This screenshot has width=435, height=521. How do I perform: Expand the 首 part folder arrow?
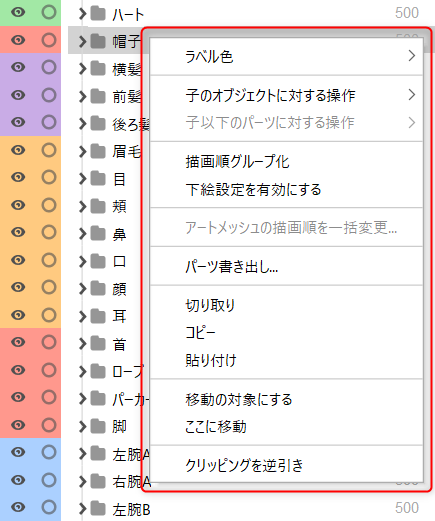pos(82,344)
